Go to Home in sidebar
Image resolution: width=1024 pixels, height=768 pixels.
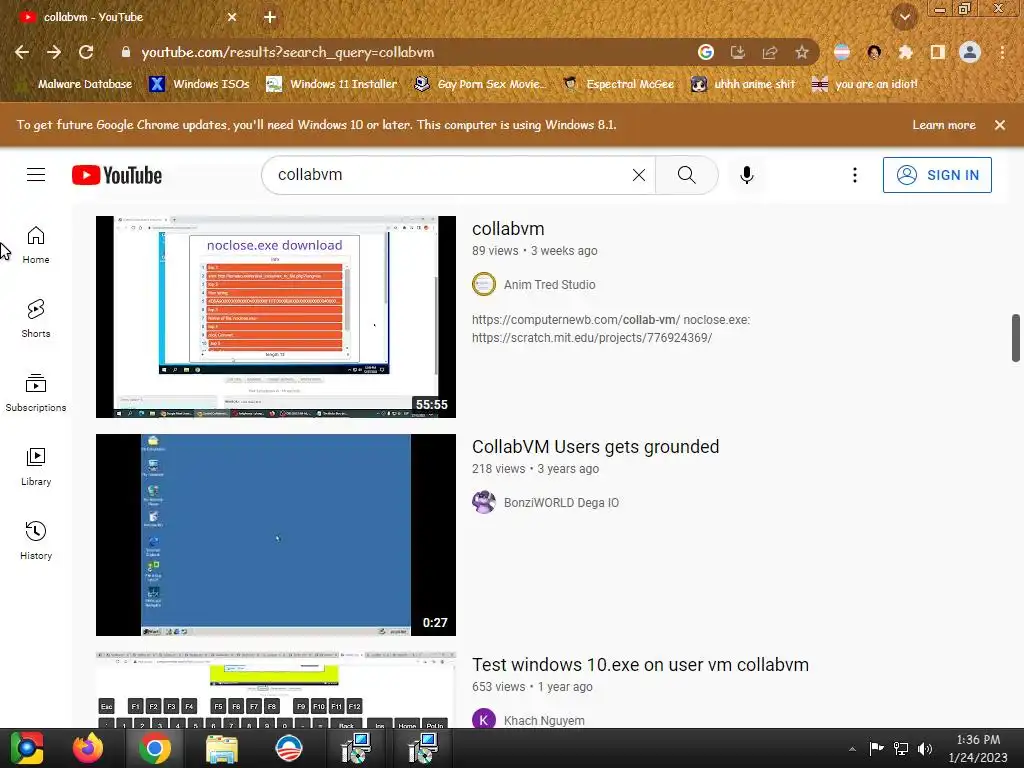pyautogui.click(x=36, y=245)
